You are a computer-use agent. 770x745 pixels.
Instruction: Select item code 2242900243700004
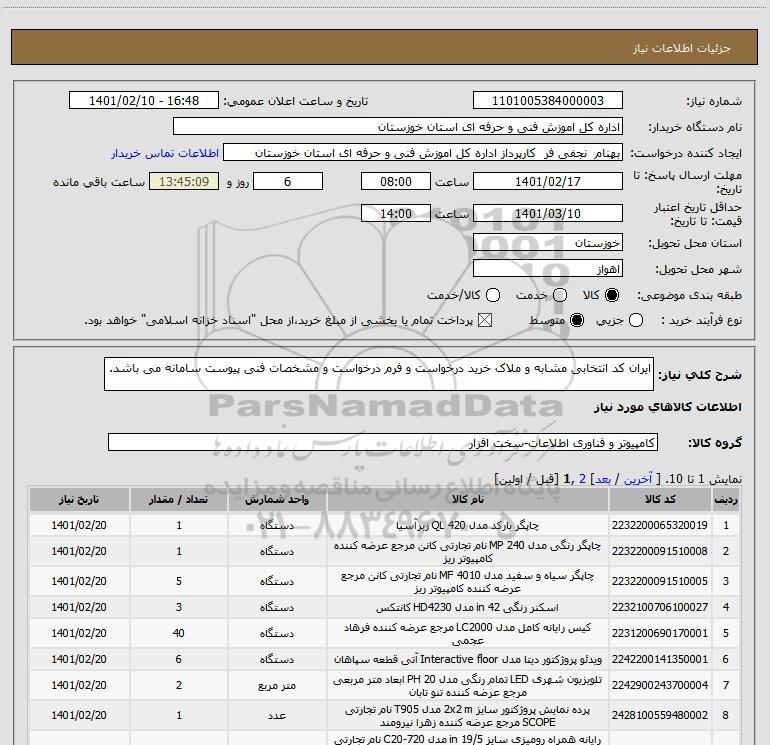point(660,685)
